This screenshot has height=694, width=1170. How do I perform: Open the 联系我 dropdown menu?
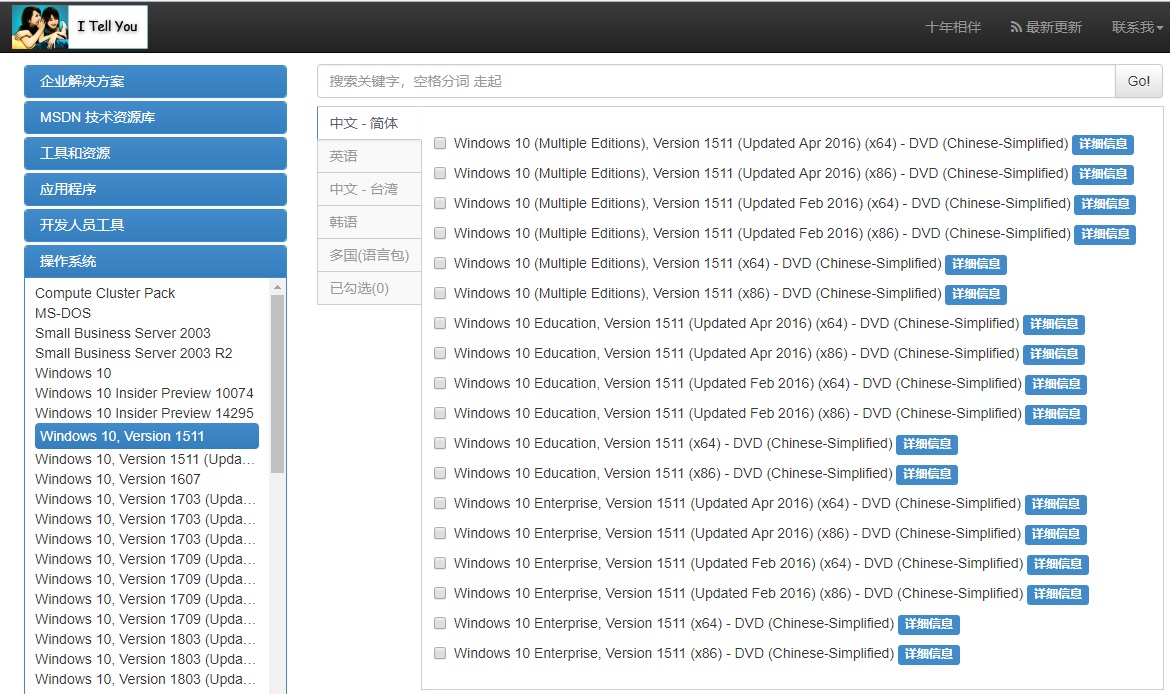point(1137,27)
